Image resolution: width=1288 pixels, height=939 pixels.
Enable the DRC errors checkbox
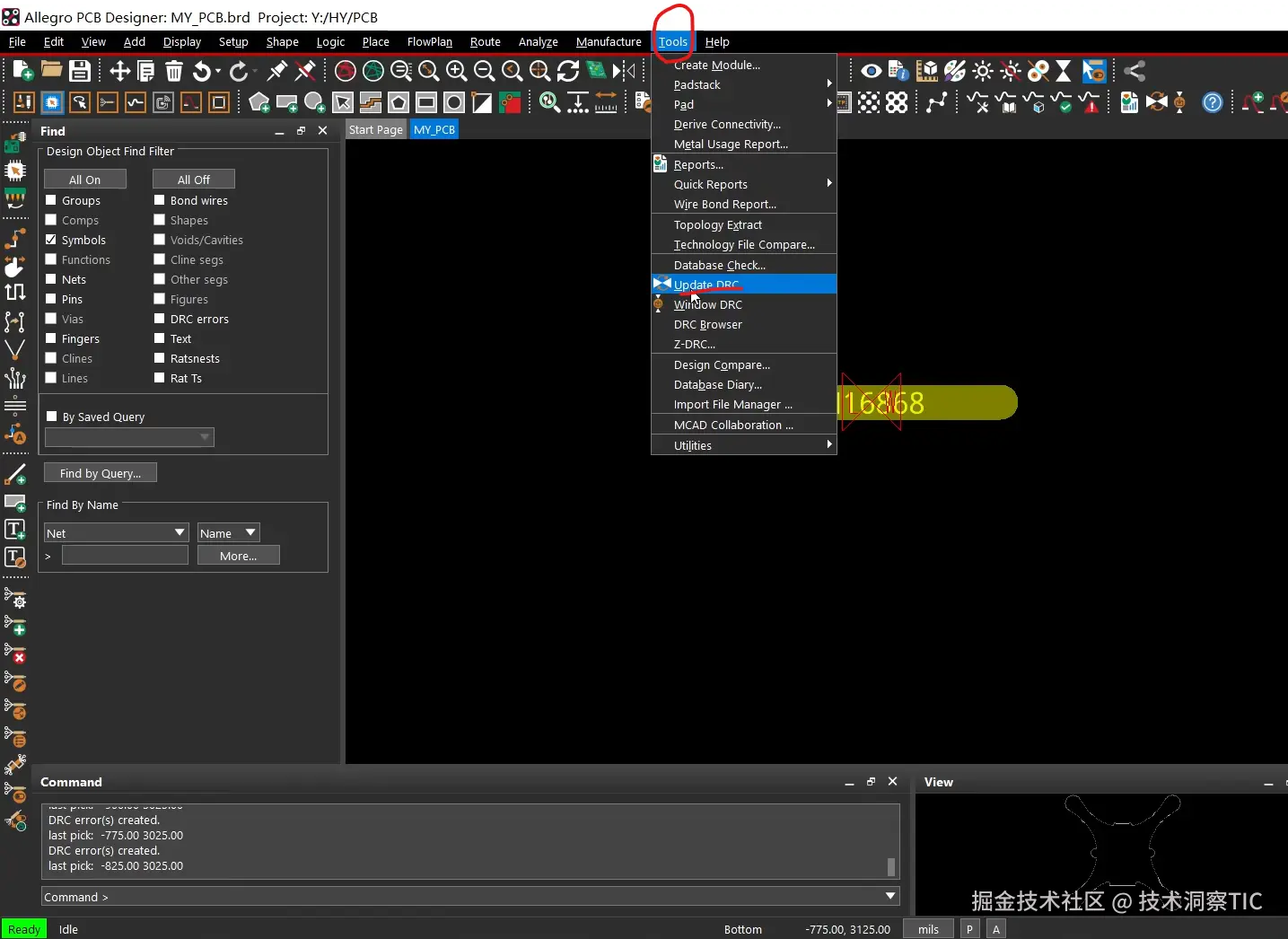159,319
